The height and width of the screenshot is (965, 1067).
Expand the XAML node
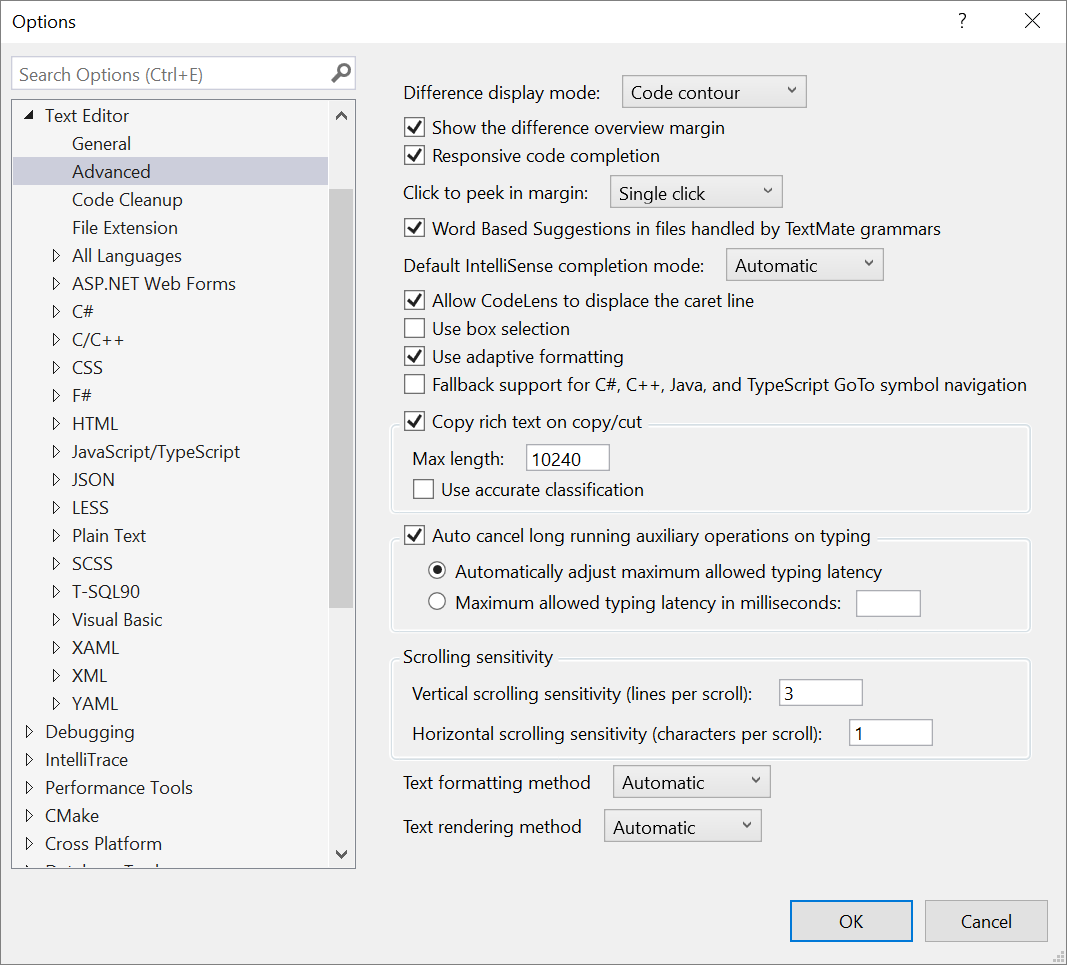[56, 648]
